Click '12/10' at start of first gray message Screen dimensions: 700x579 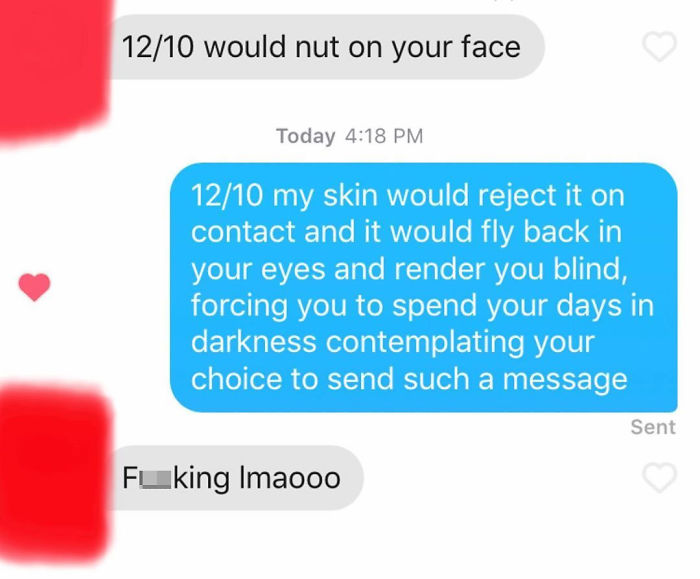(158, 47)
